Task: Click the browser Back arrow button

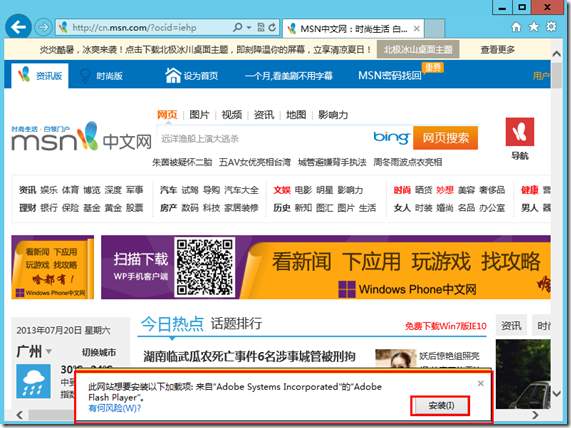Action: coord(18,27)
